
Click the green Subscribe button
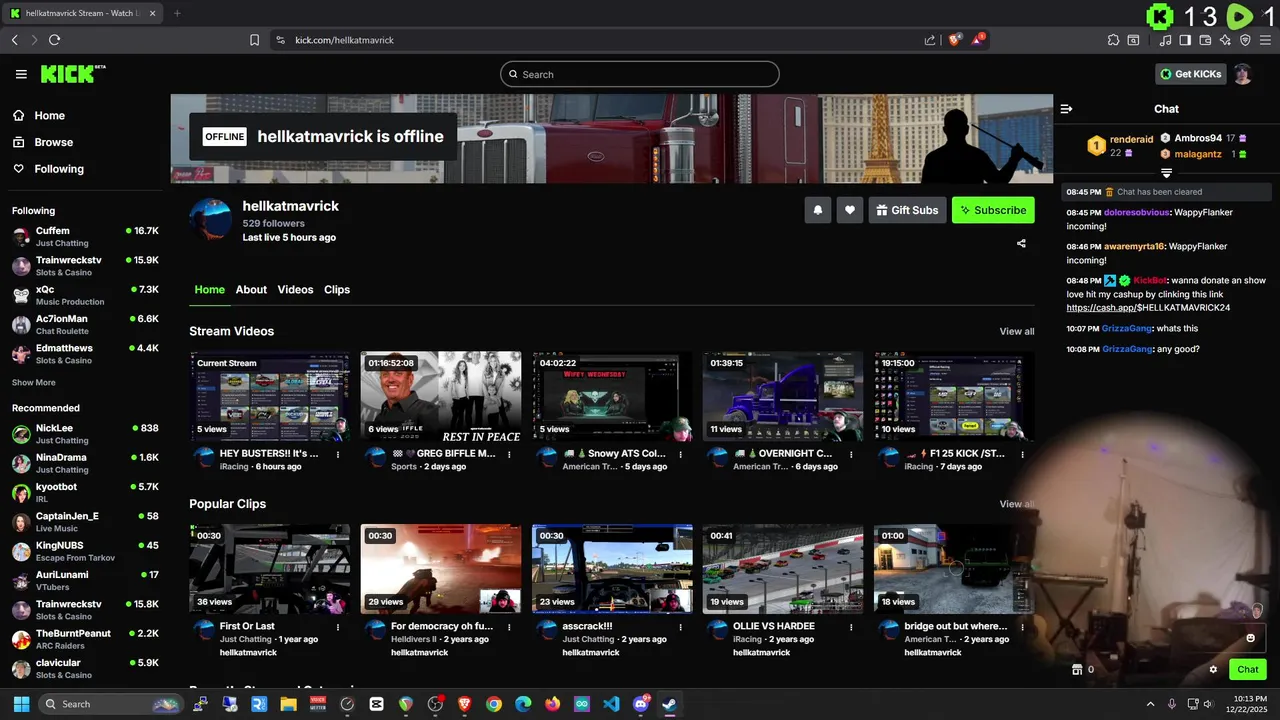(993, 210)
